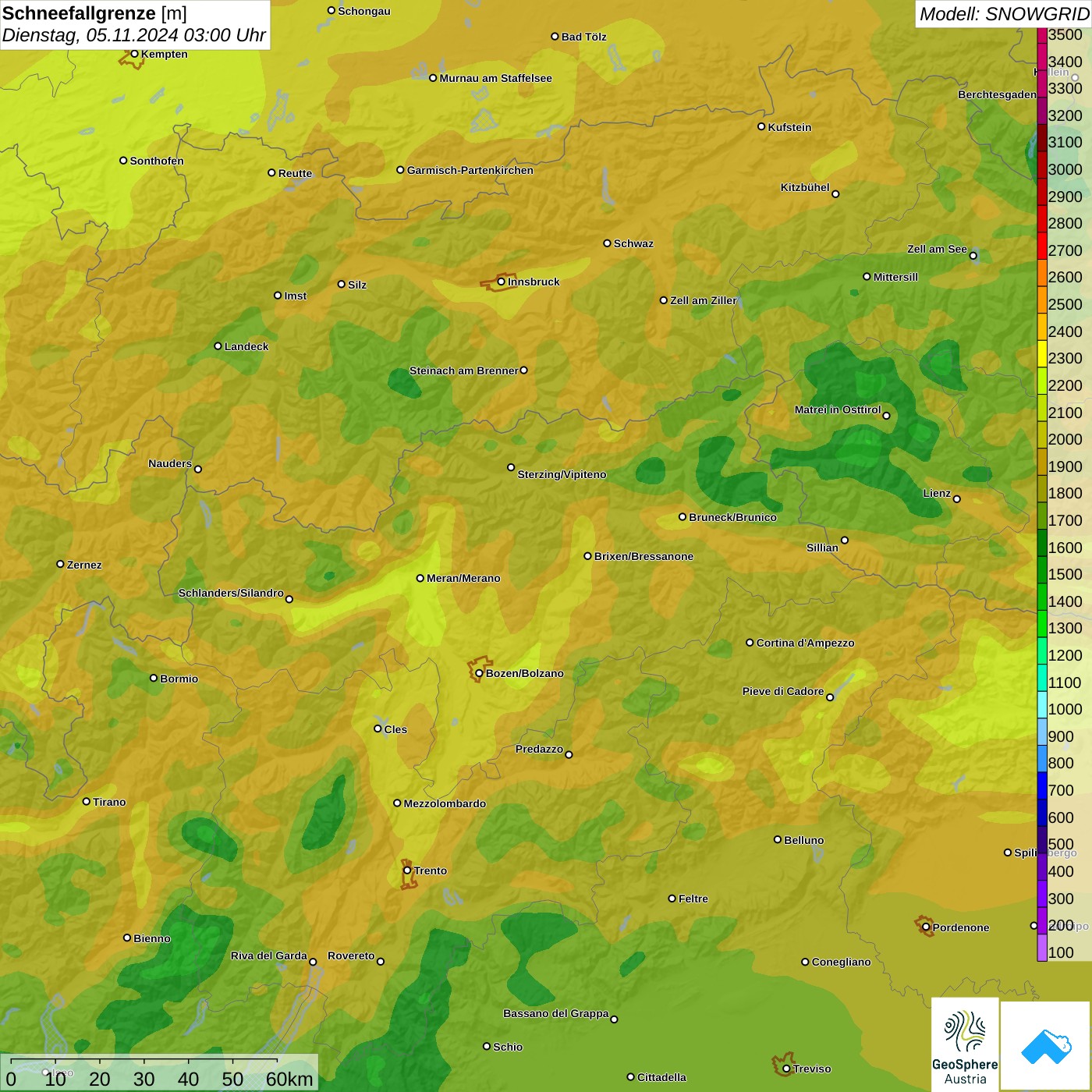Click the Schio marker dot
Viewport: 1092px width, 1092px height.
click(x=487, y=1046)
